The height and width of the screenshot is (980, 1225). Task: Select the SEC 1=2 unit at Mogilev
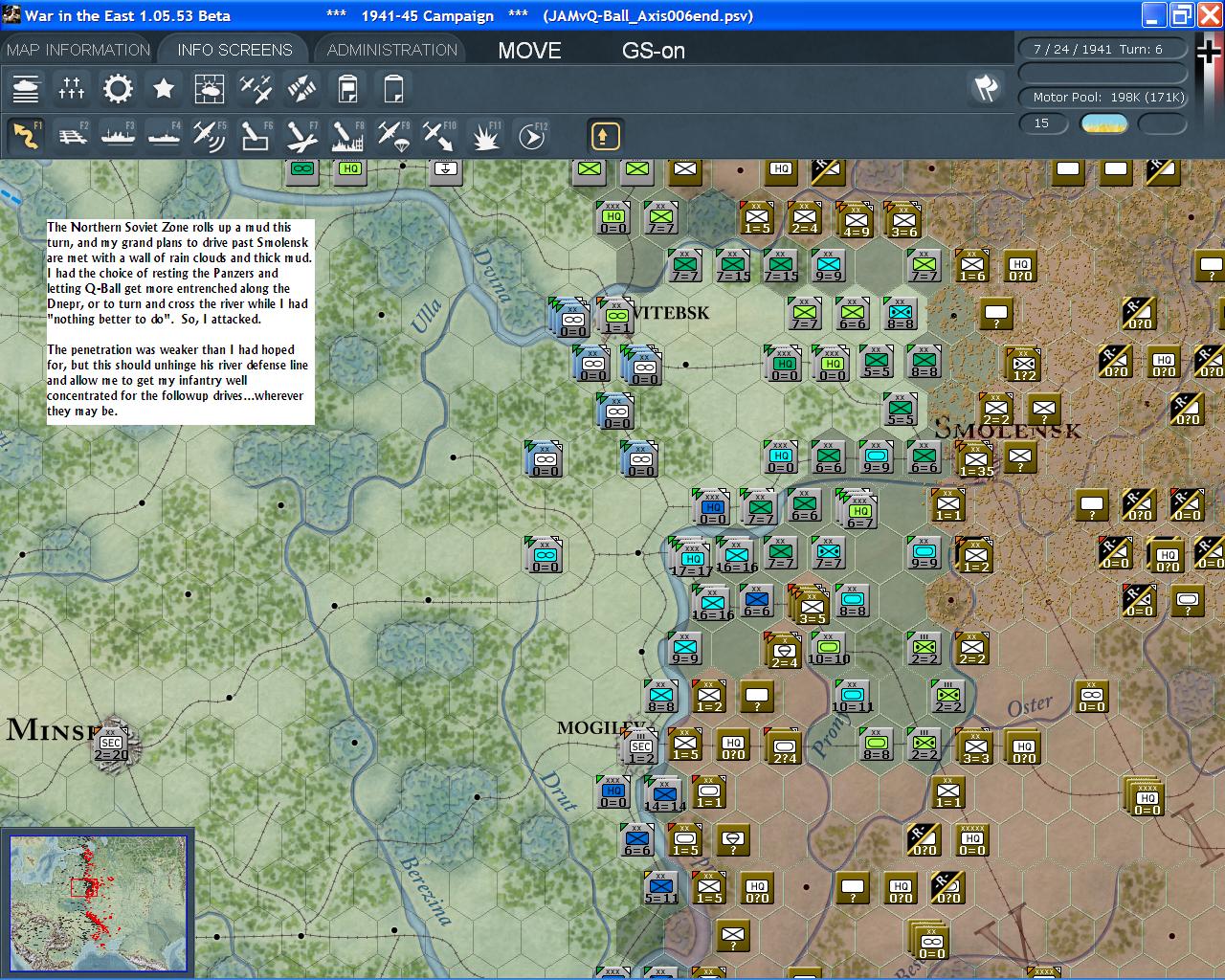tap(640, 746)
